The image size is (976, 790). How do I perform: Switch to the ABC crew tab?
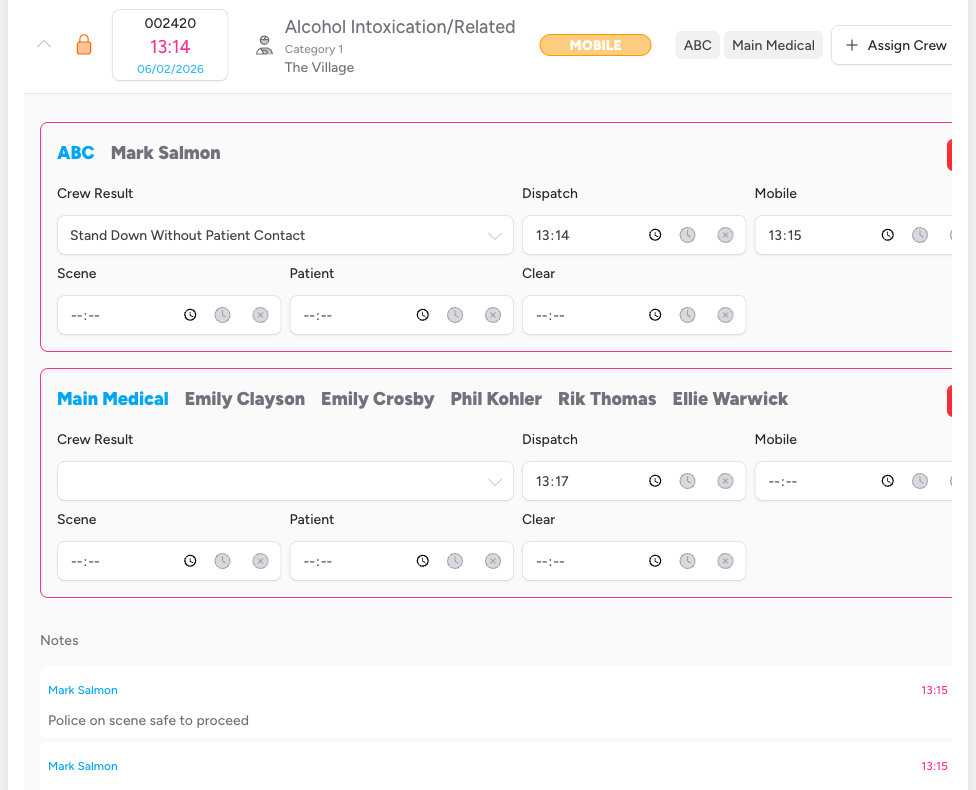[x=697, y=44]
